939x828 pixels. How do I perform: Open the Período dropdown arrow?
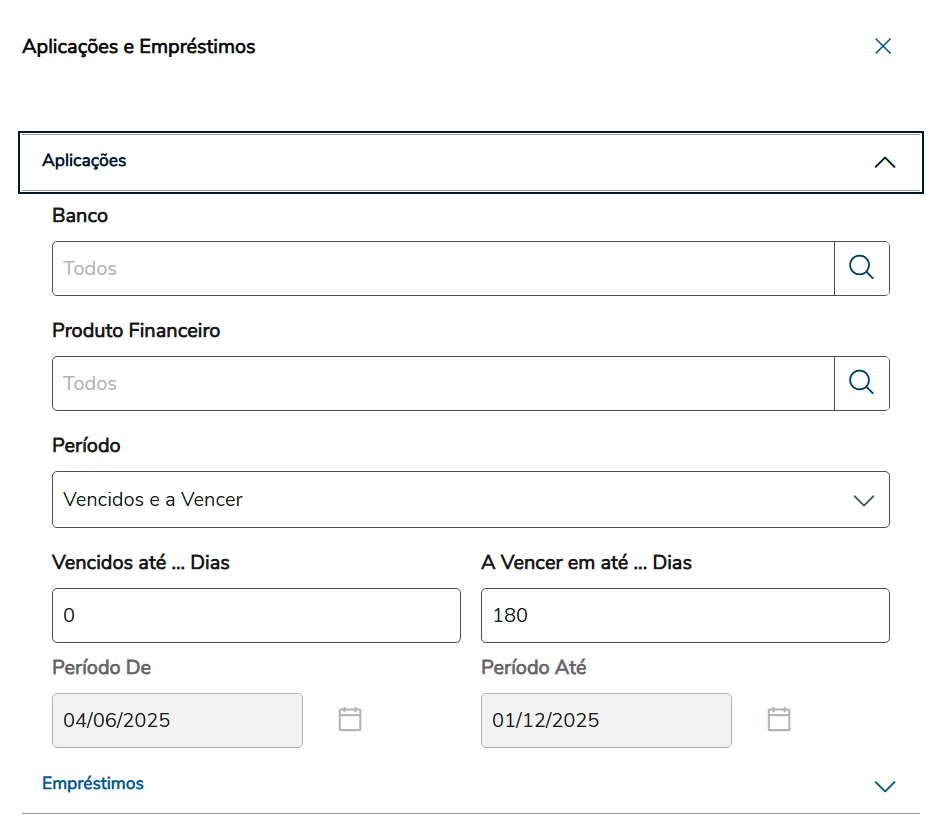[x=864, y=500]
